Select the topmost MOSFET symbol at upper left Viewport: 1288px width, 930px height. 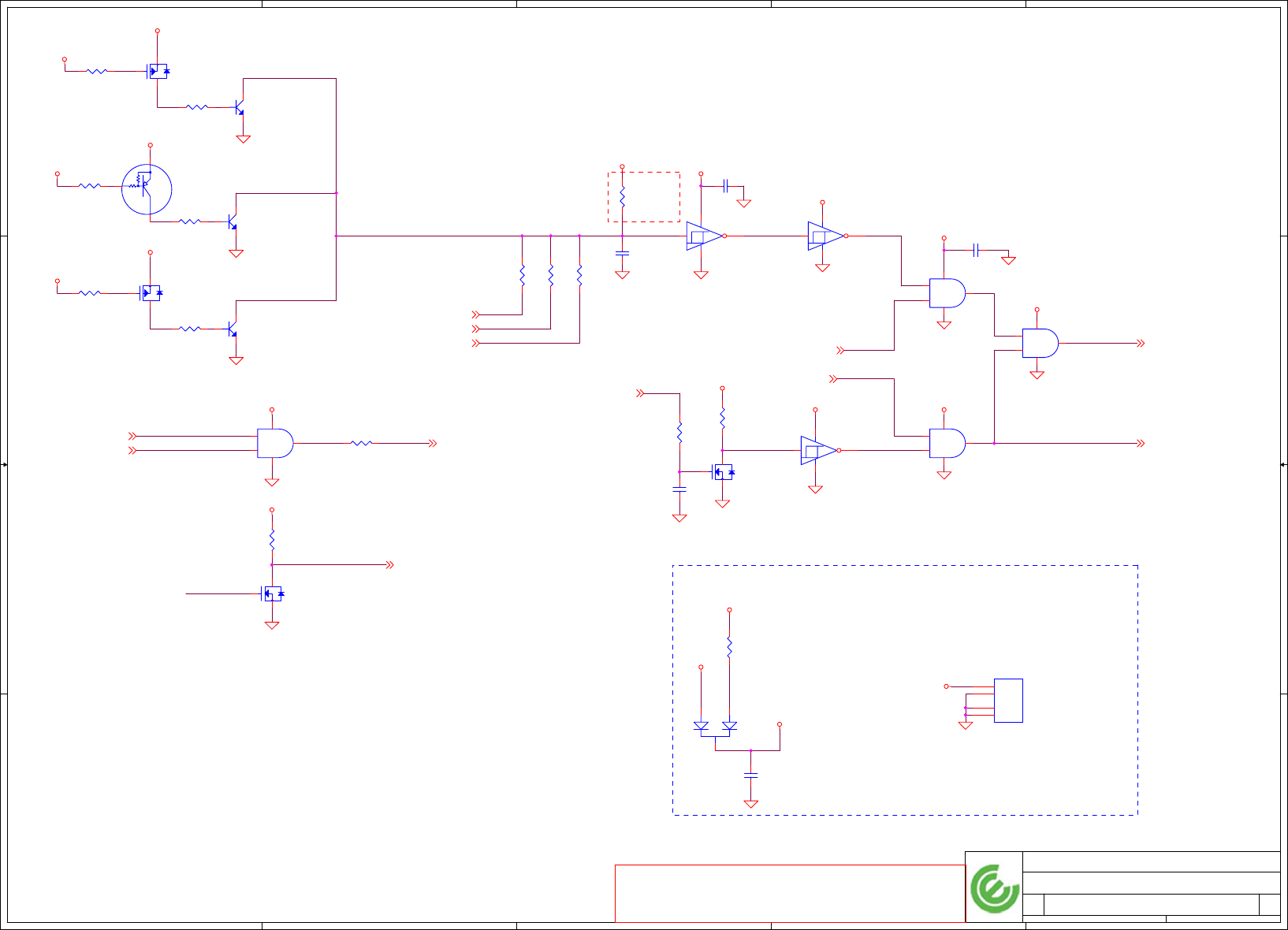[x=158, y=71]
